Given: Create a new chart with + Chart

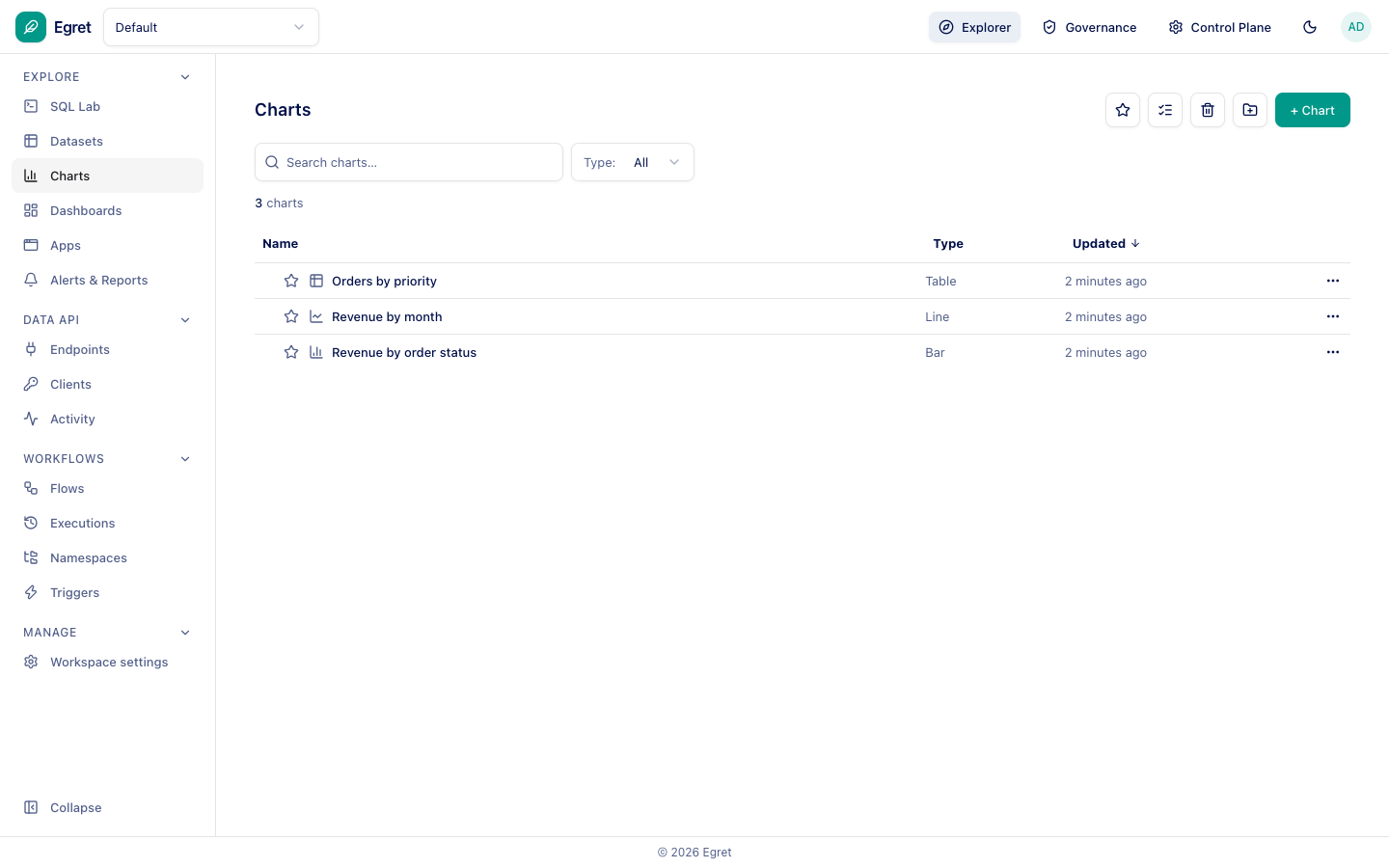Looking at the screenshot, I should (1313, 110).
